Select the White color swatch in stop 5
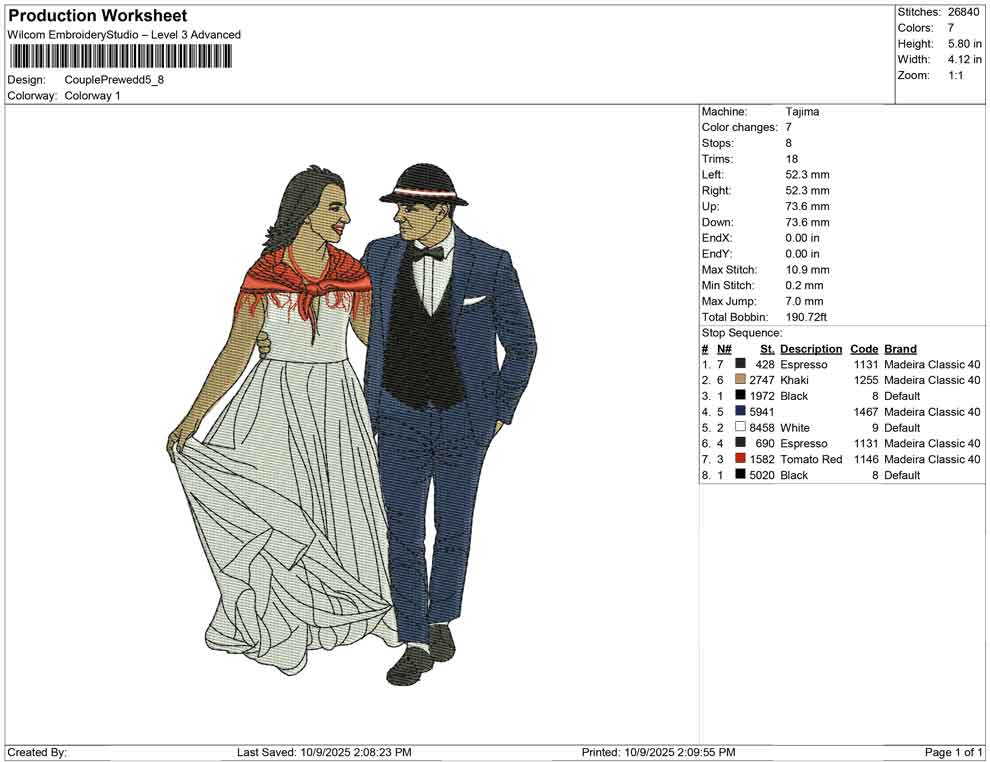The width and height of the screenshot is (990, 762). click(740, 428)
